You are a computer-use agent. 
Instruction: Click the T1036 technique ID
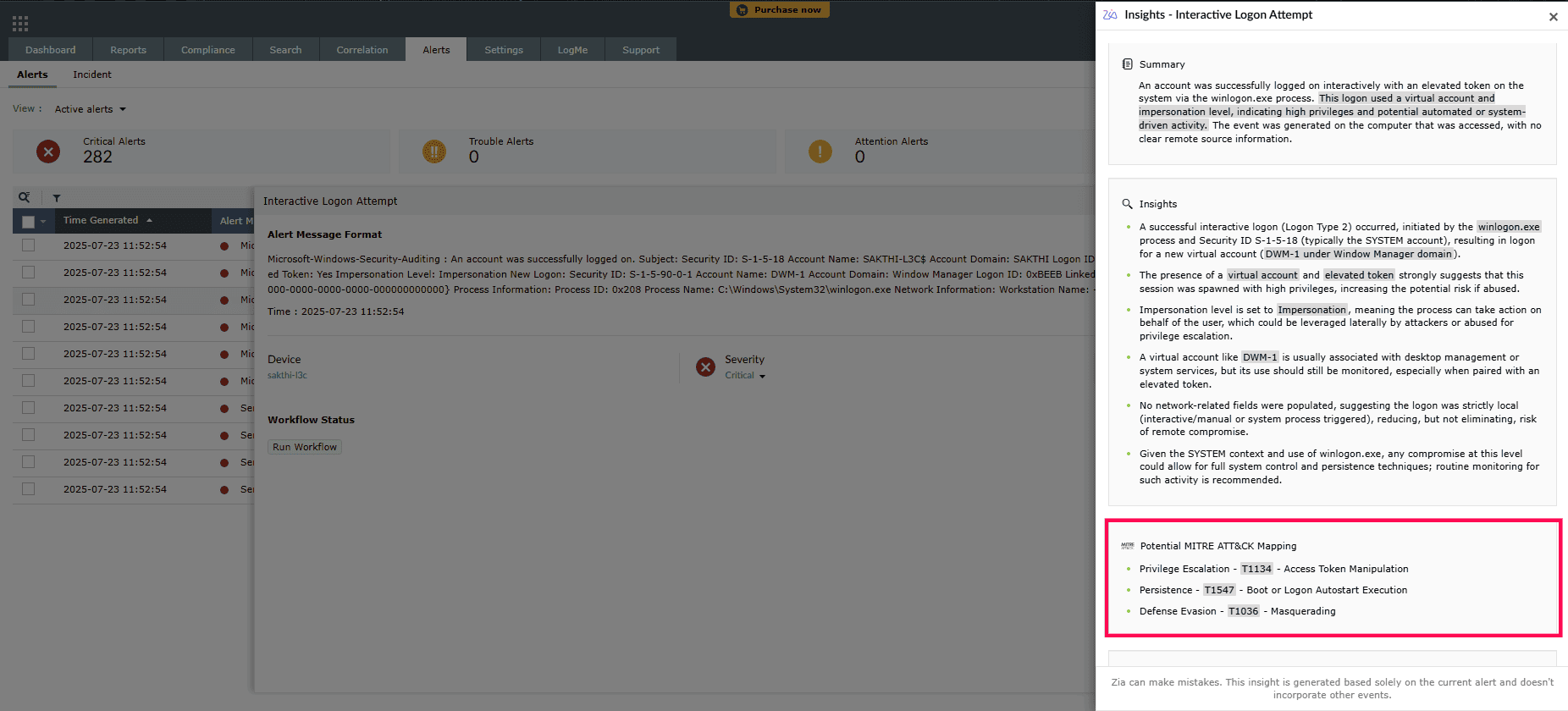pos(1244,611)
